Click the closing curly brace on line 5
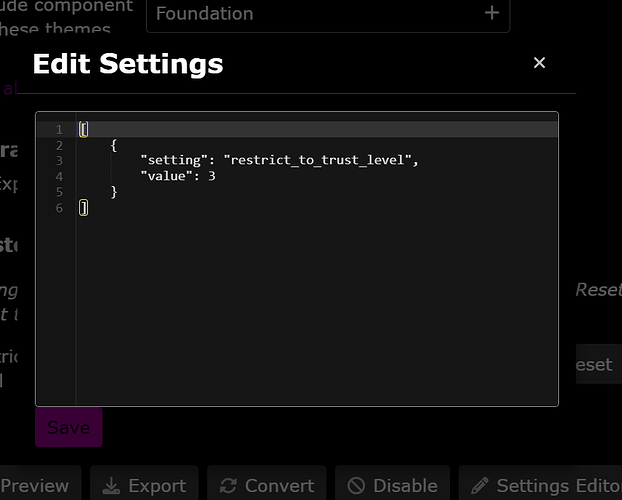622x500 pixels. pyautogui.click(x=114, y=192)
